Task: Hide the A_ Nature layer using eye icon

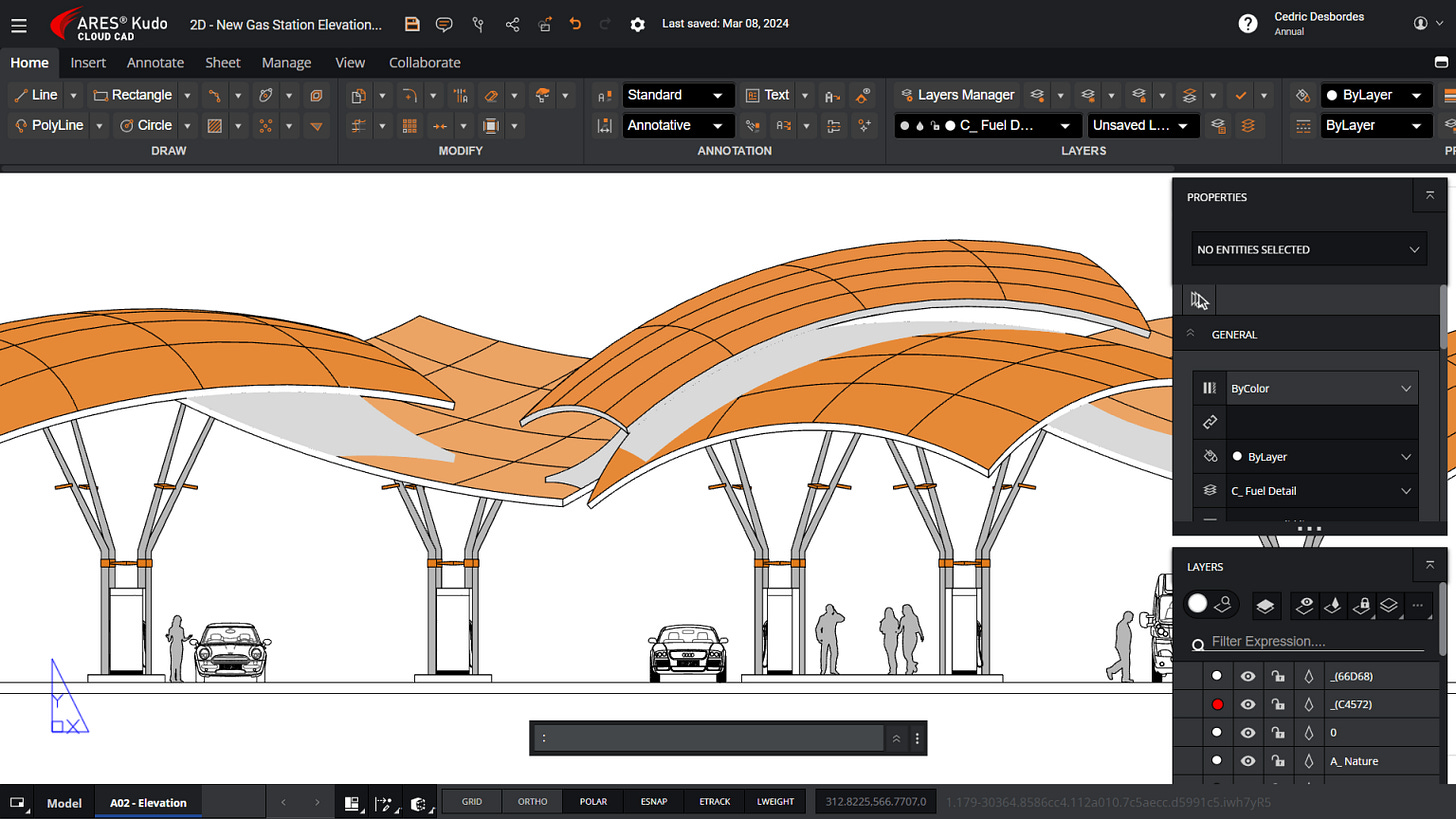Action: point(1248,761)
